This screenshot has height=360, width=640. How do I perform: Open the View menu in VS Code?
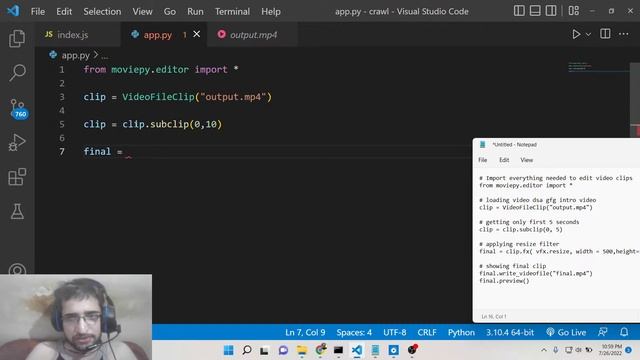pyautogui.click(x=142, y=11)
